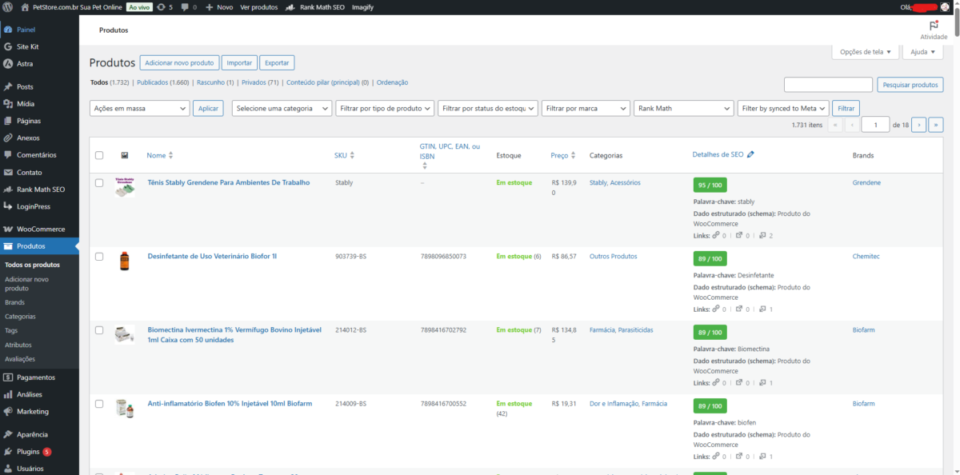Open the Rank Math filter dropdown
Image resolution: width=960 pixels, height=475 pixels.
pyautogui.click(x=684, y=108)
